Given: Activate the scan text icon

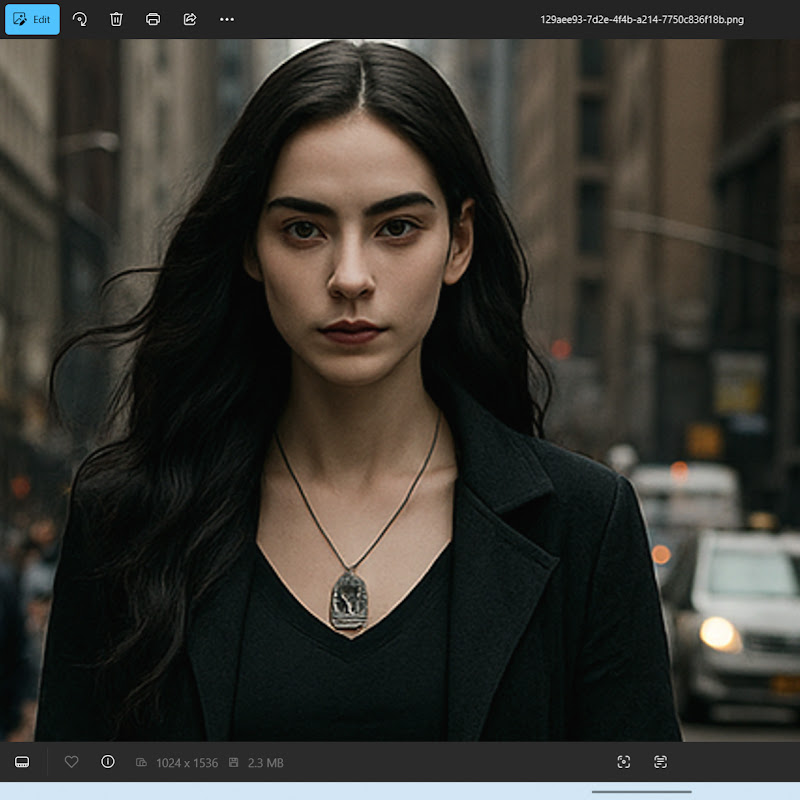Looking at the screenshot, I should tap(660, 762).
